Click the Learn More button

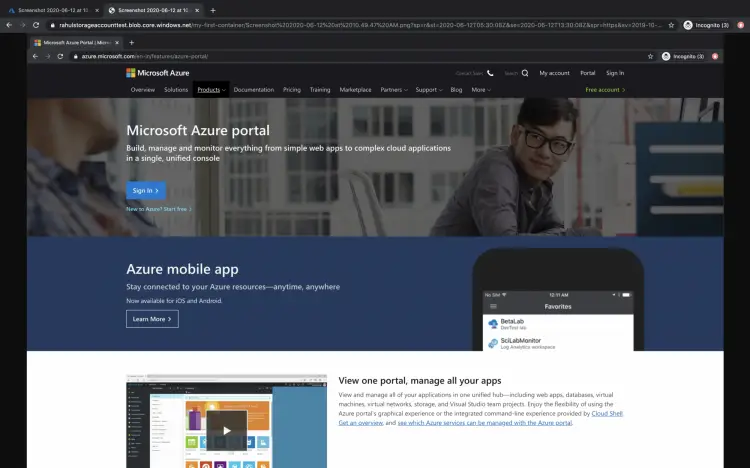(x=152, y=319)
